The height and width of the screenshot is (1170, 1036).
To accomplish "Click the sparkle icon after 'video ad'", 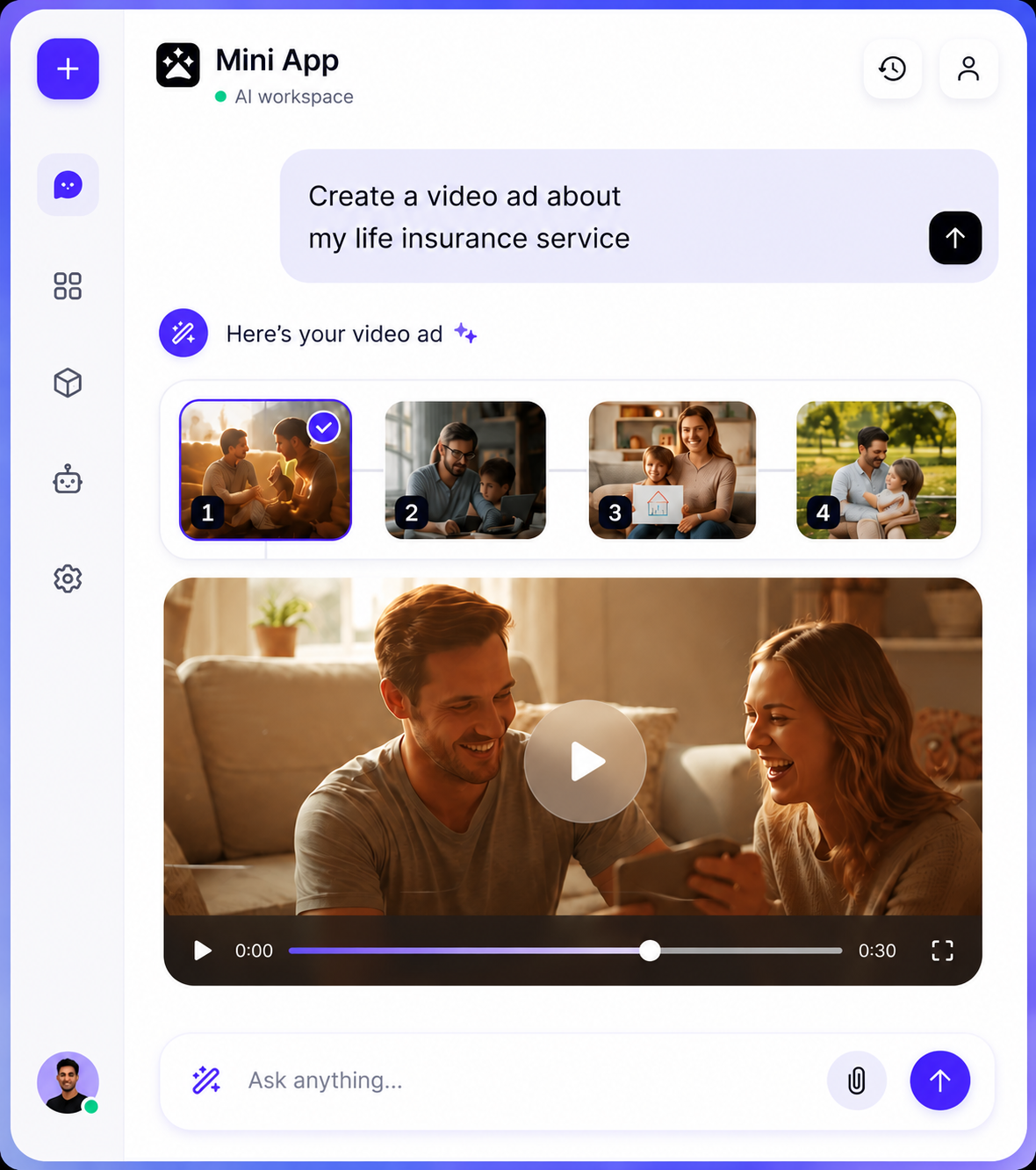I will 465,334.
